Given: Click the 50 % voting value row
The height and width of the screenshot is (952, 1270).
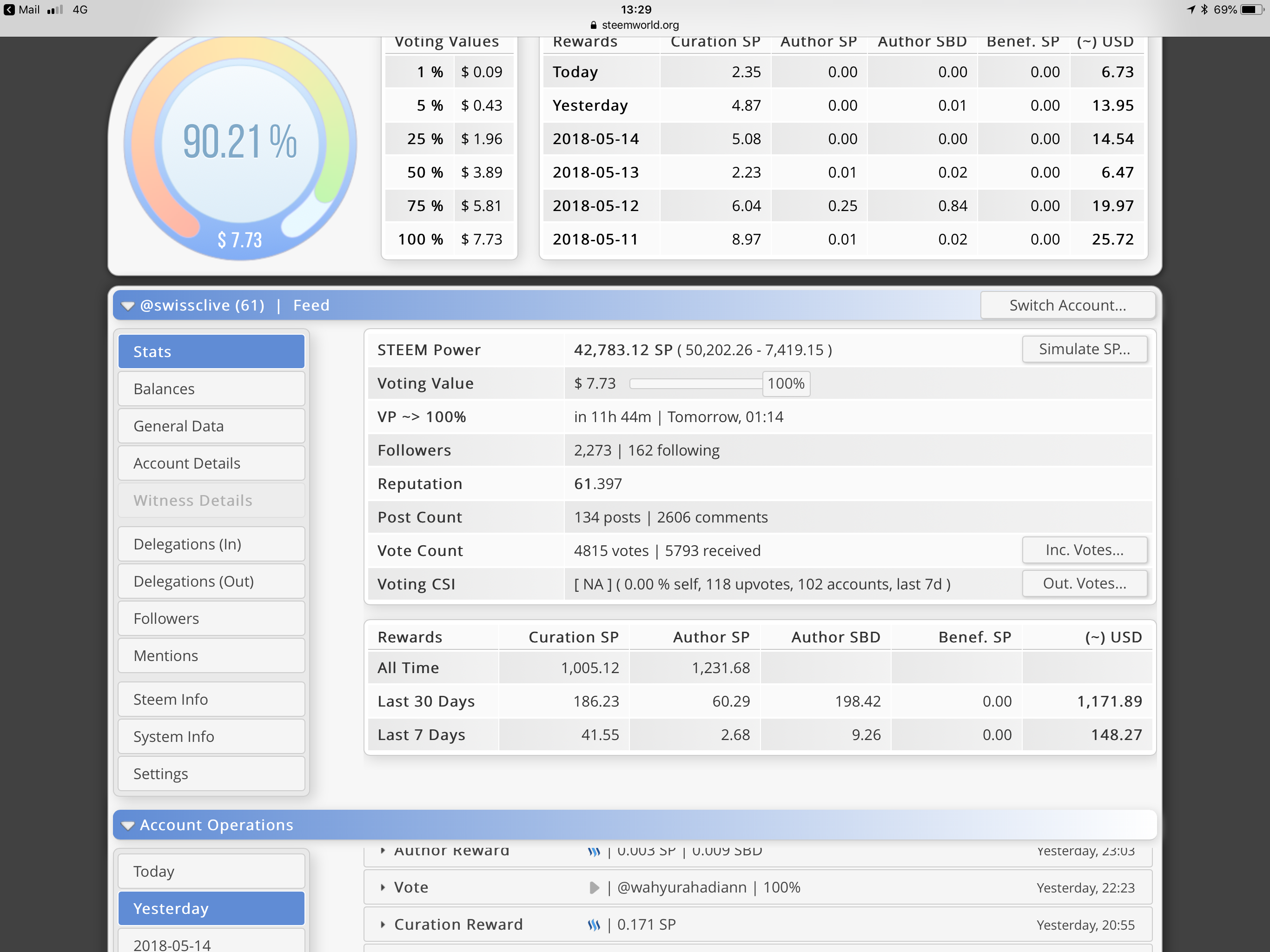Looking at the screenshot, I should (450, 172).
